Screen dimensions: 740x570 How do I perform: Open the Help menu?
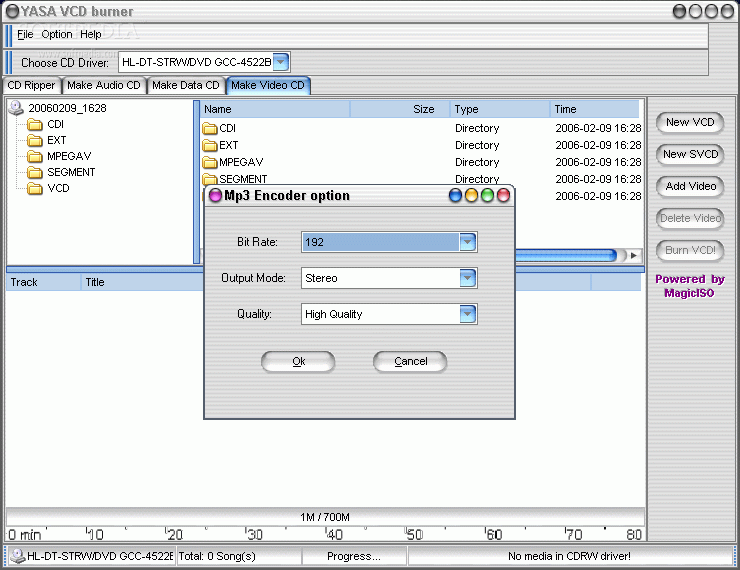pos(91,34)
